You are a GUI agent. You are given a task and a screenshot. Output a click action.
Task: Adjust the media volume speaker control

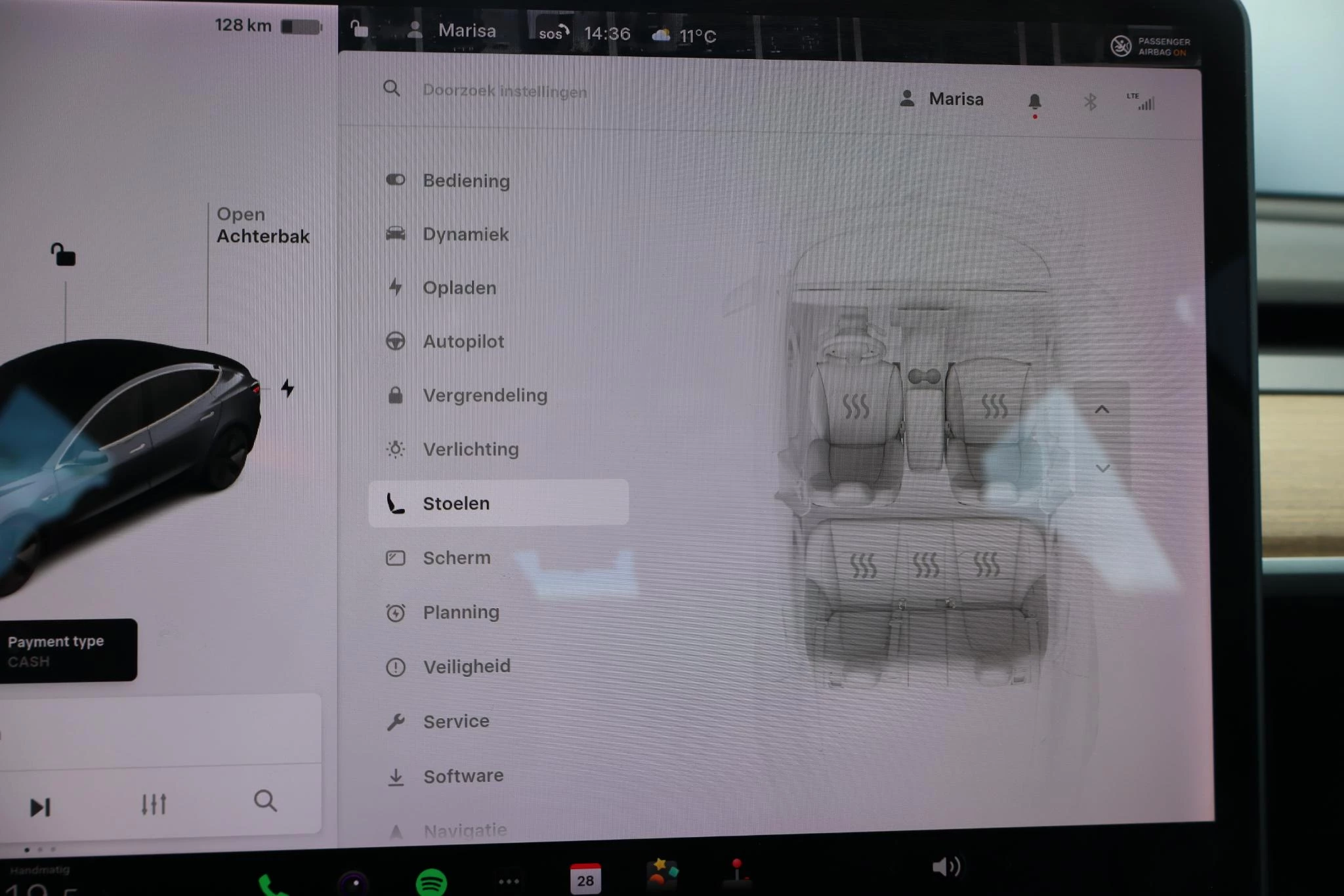coord(947,866)
